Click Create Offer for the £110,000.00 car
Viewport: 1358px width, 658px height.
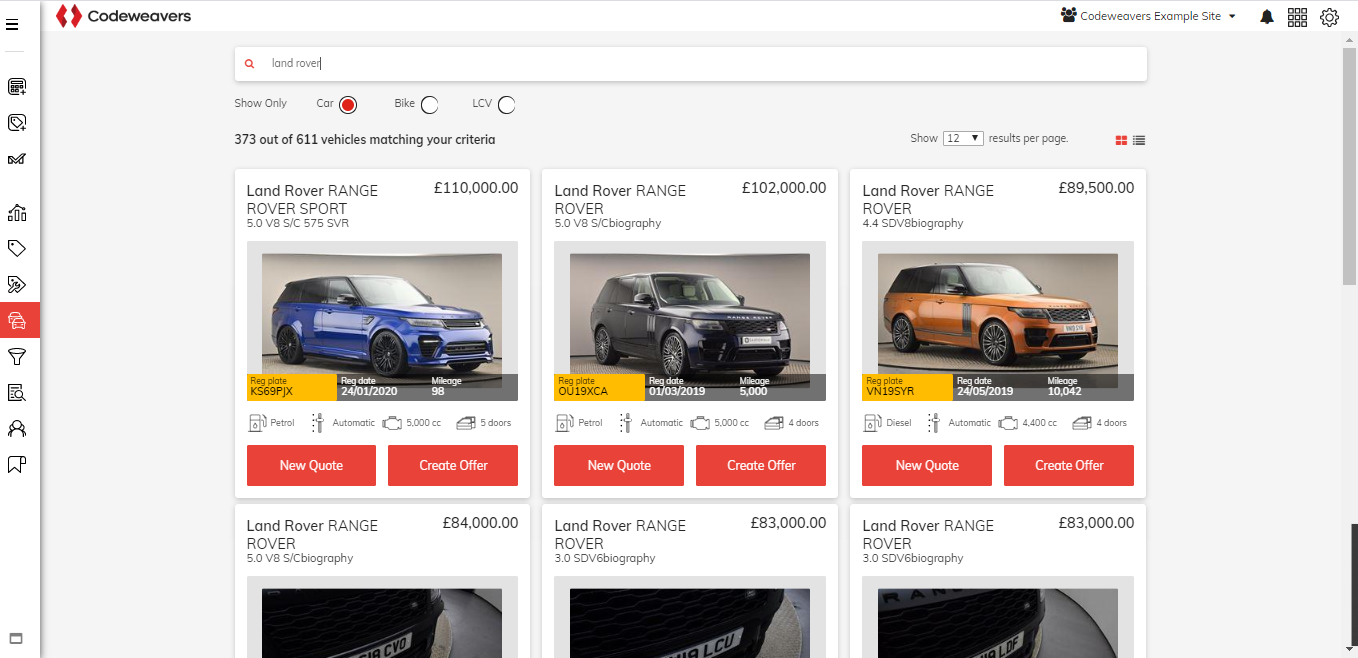tap(453, 465)
